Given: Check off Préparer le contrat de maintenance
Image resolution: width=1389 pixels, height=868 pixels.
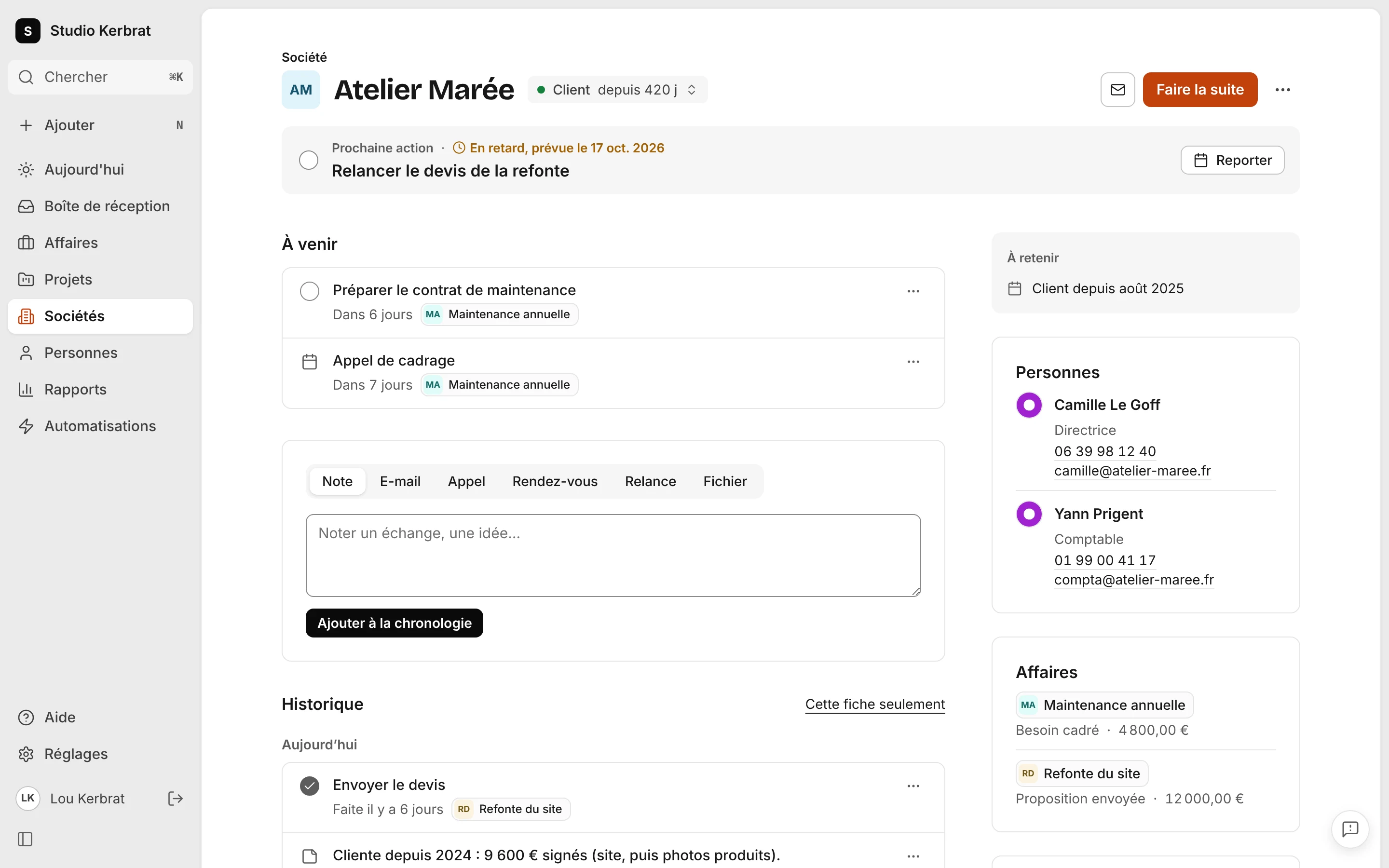Looking at the screenshot, I should pyautogui.click(x=309, y=291).
